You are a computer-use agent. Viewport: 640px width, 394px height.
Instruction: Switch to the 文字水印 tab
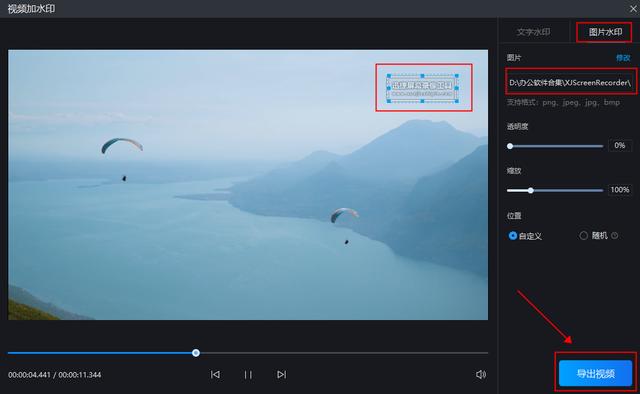533,32
